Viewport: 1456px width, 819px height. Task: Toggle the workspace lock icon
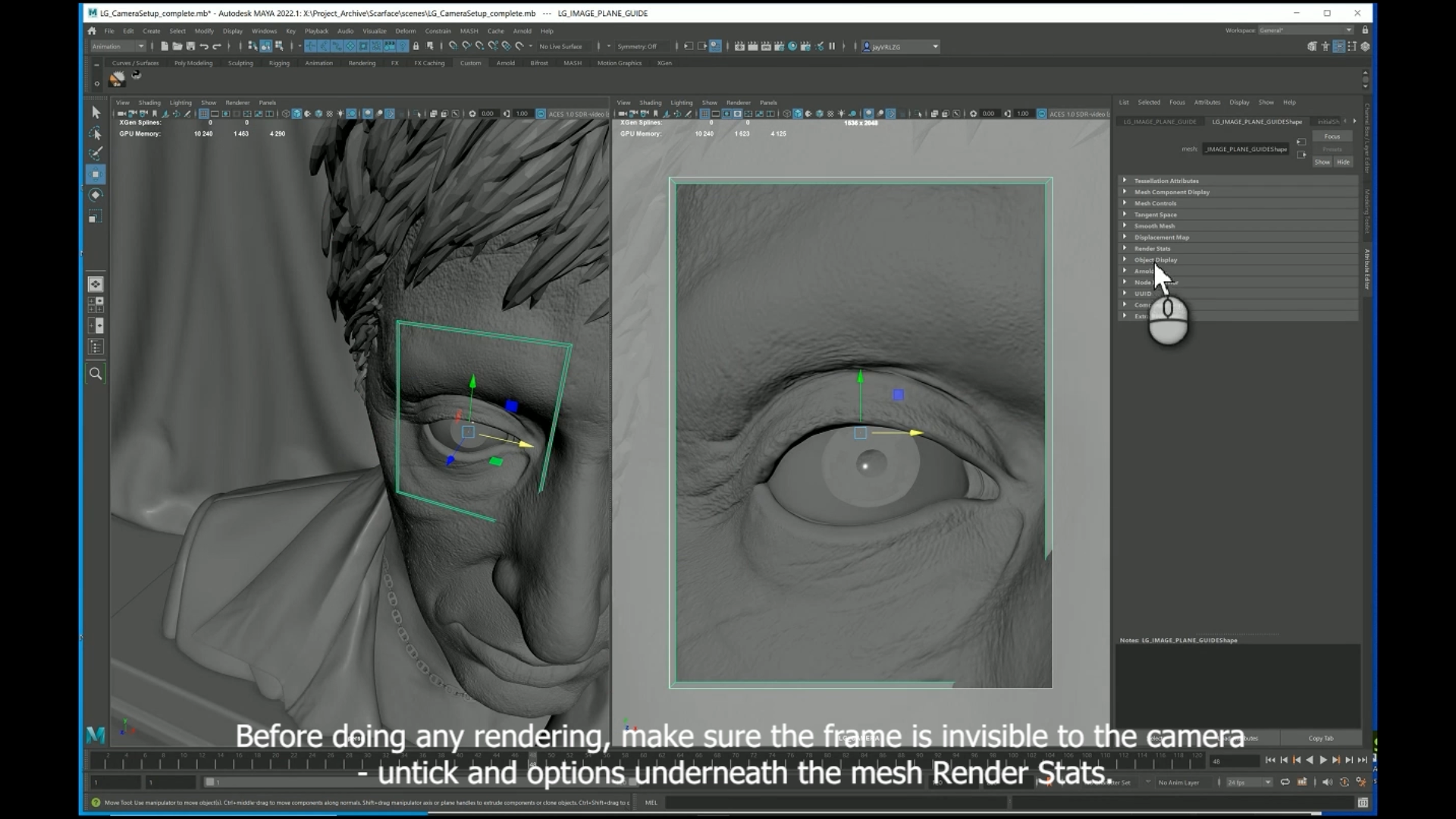click(x=1365, y=30)
